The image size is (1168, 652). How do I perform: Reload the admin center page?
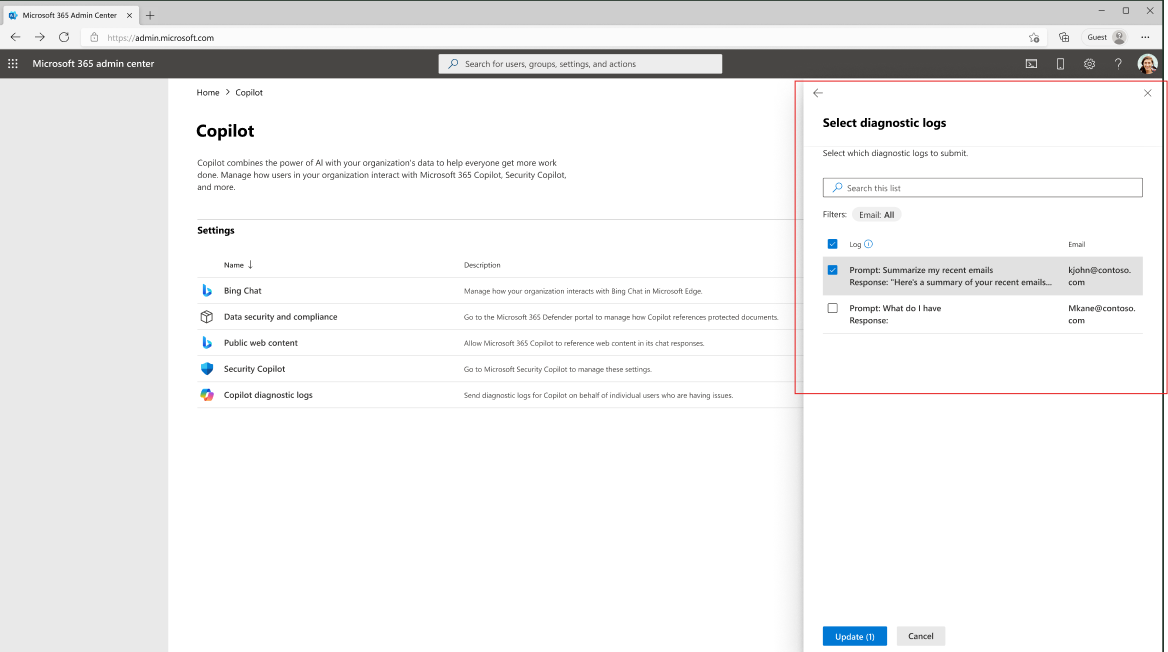[x=64, y=37]
